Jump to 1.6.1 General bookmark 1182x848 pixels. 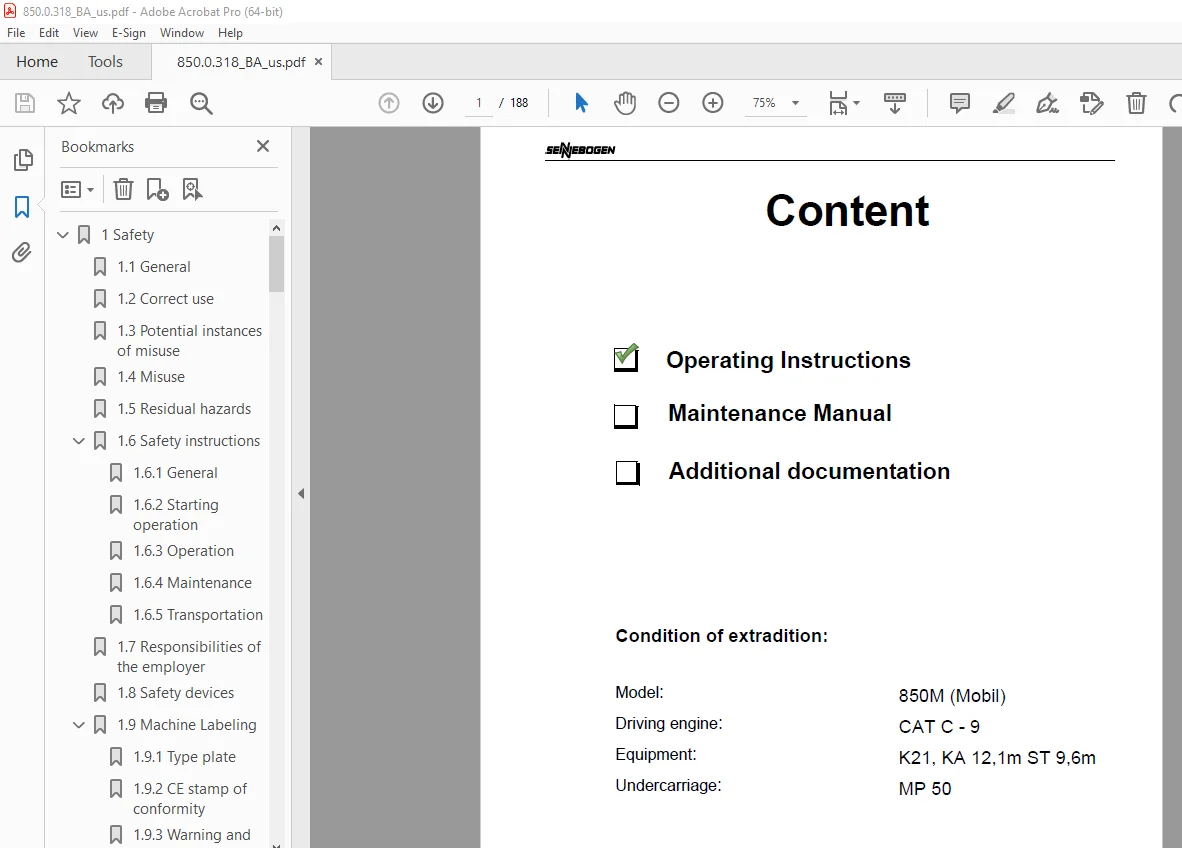(x=176, y=473)
